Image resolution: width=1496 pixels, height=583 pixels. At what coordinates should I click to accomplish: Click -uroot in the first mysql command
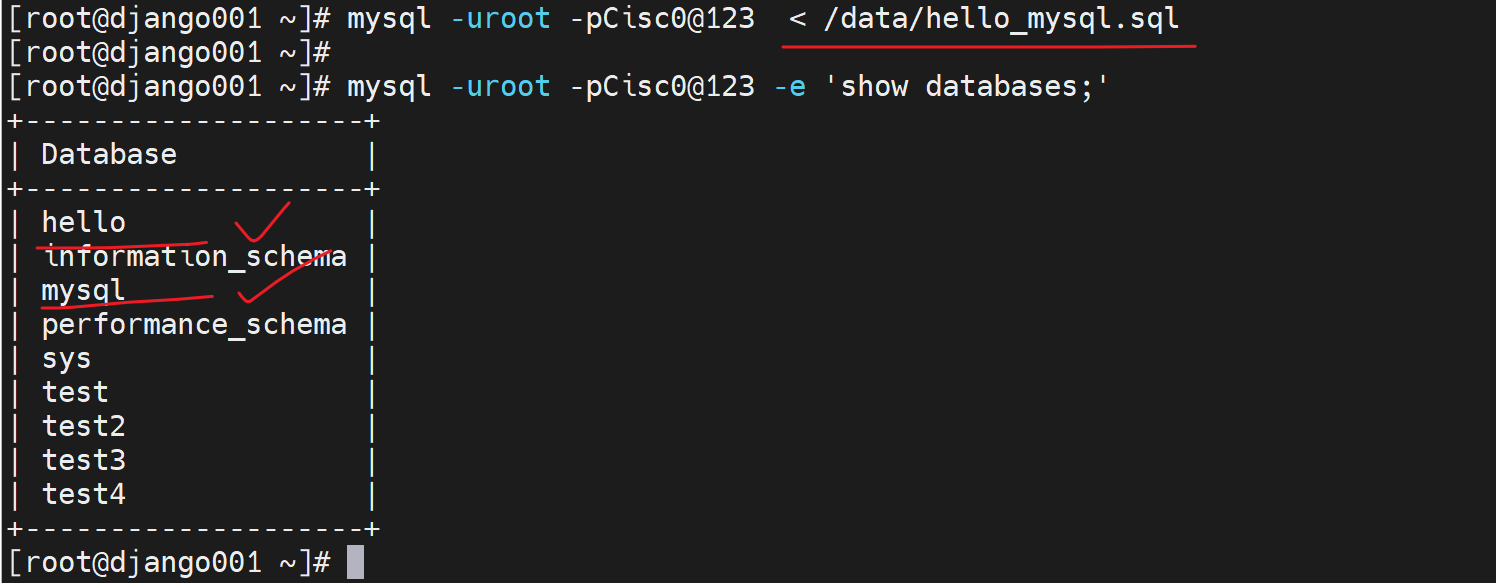[x=500, y=19]
